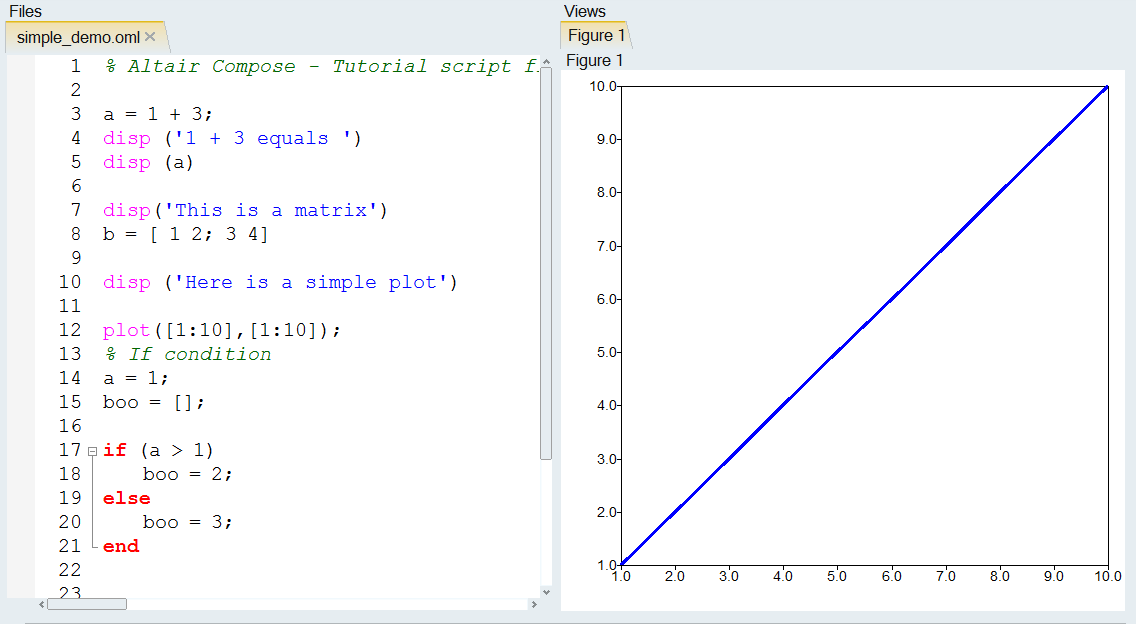Click the editor horizontal scrollbar thumb
The image size is (1136, 624).
87,604
